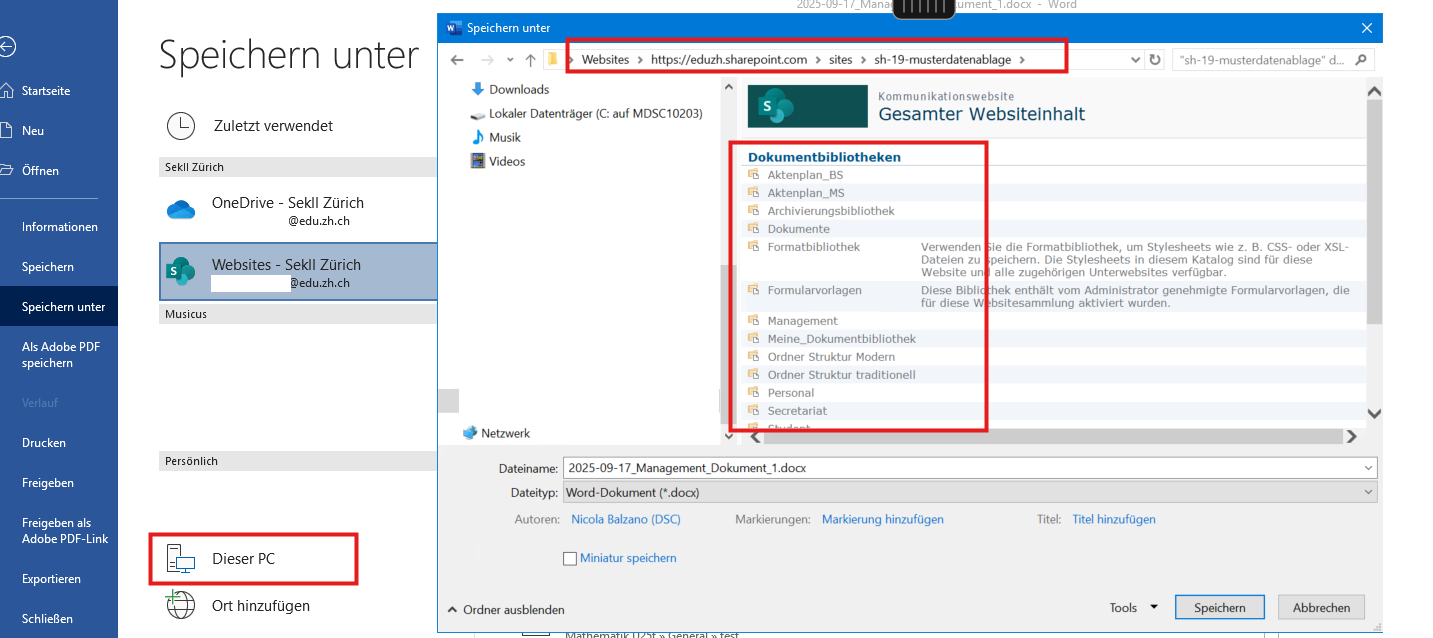Click the refresh button beside address bar
The width and height of the screenshot is (1433, 638).
click(1156, 60)
